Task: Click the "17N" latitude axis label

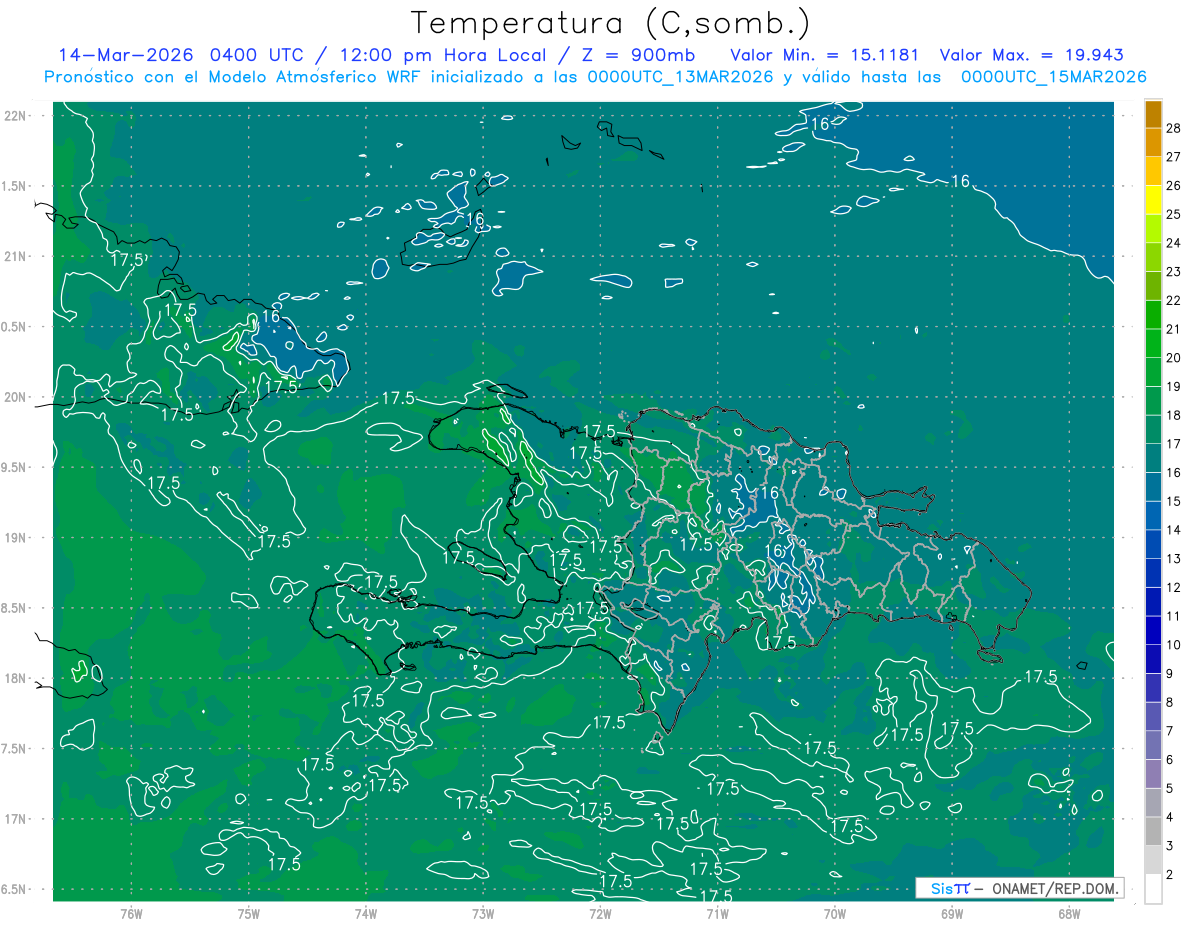Action: tap(15, 820)
